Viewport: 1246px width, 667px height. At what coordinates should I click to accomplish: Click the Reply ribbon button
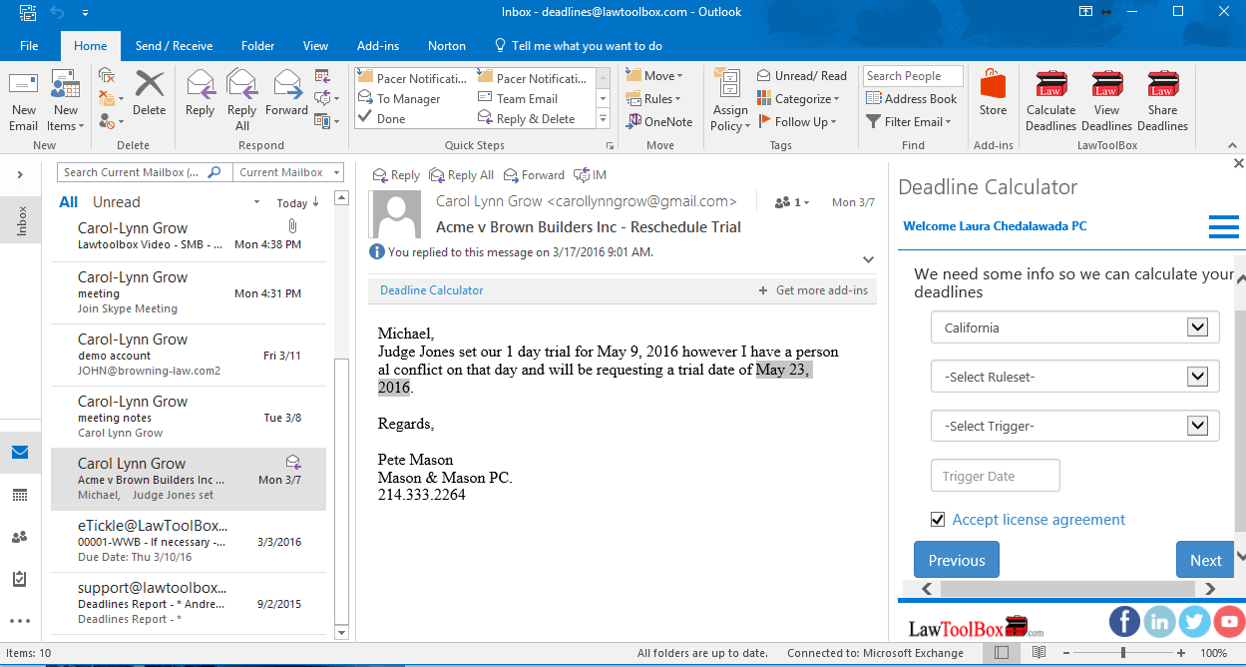(200, 93)
